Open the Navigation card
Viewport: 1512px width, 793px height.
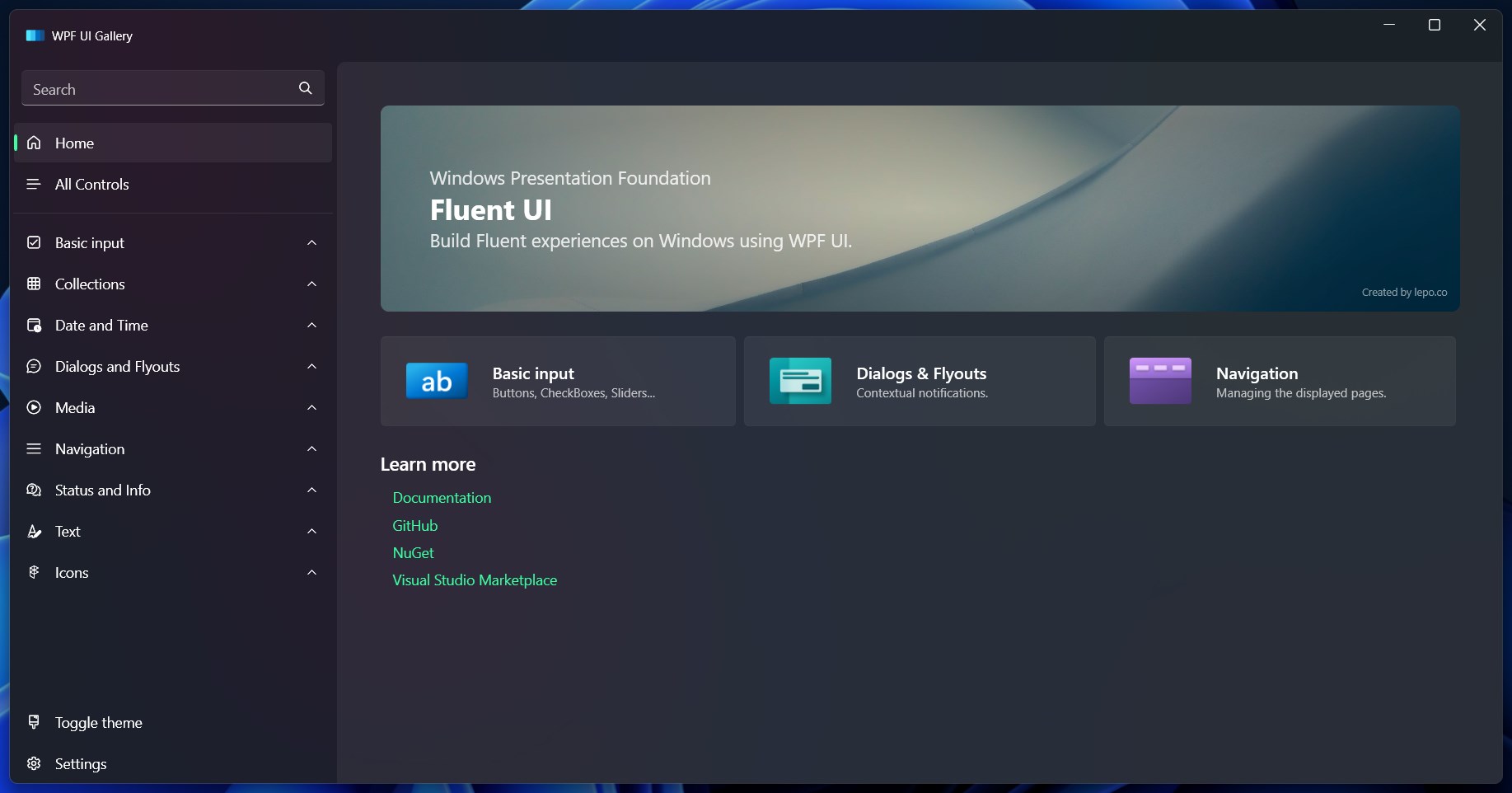tap(1280, 381)
